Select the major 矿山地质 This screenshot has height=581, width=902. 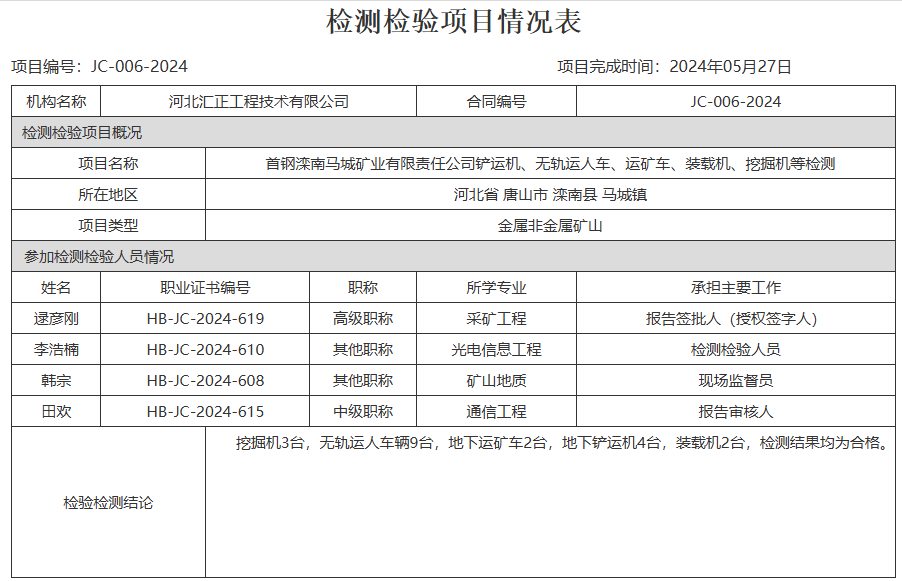496,381
